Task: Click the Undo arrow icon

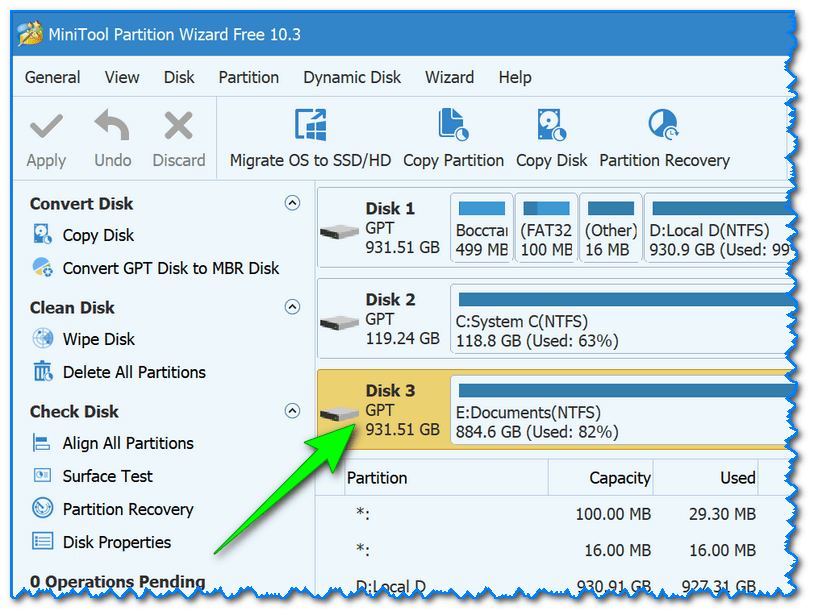Action: [x=113, y=126]
